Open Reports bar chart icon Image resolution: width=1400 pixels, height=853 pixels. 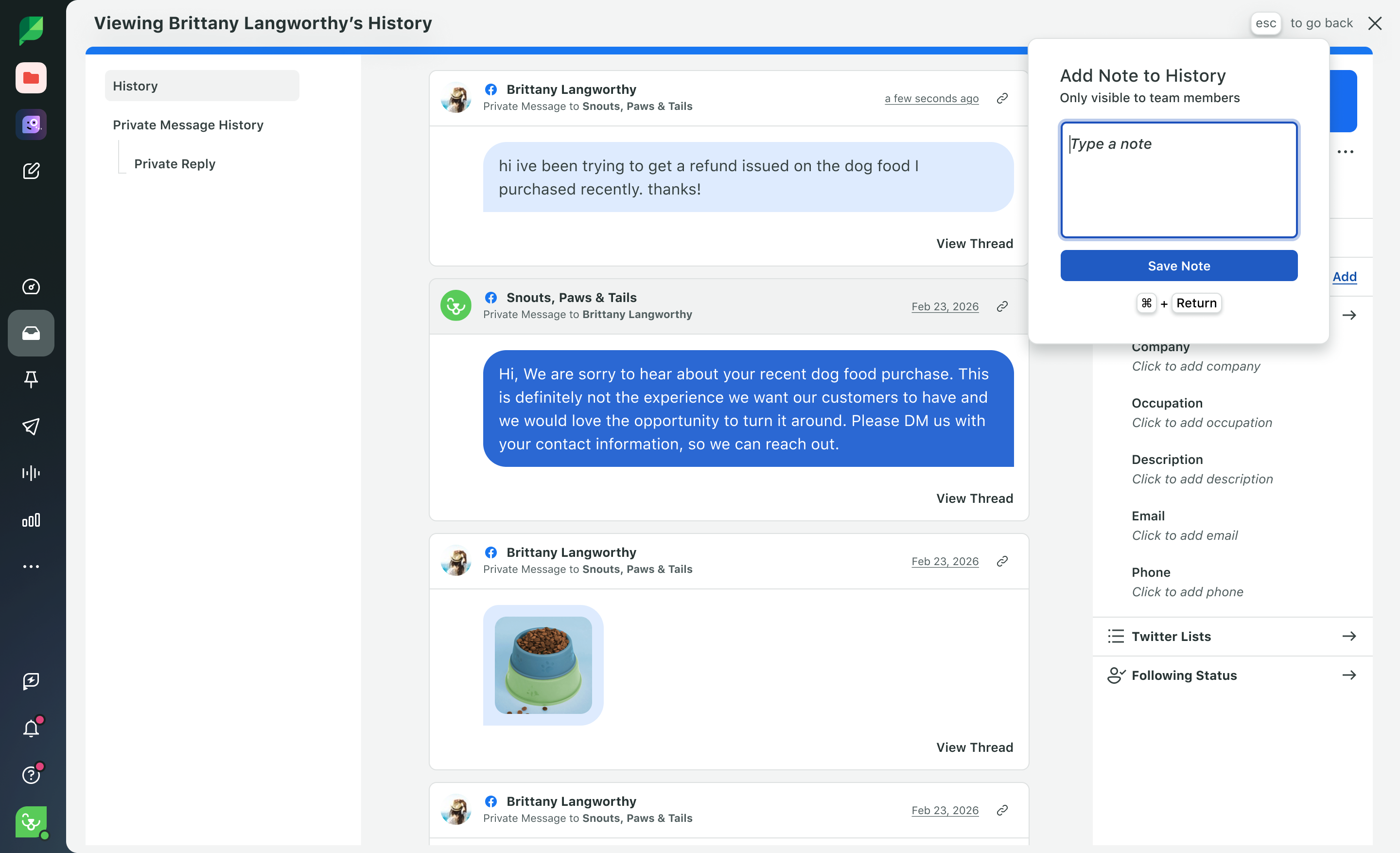31,520
